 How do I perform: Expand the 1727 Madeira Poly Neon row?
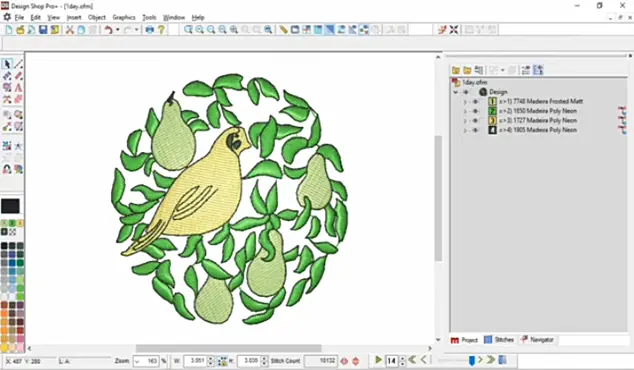[465, 121]
